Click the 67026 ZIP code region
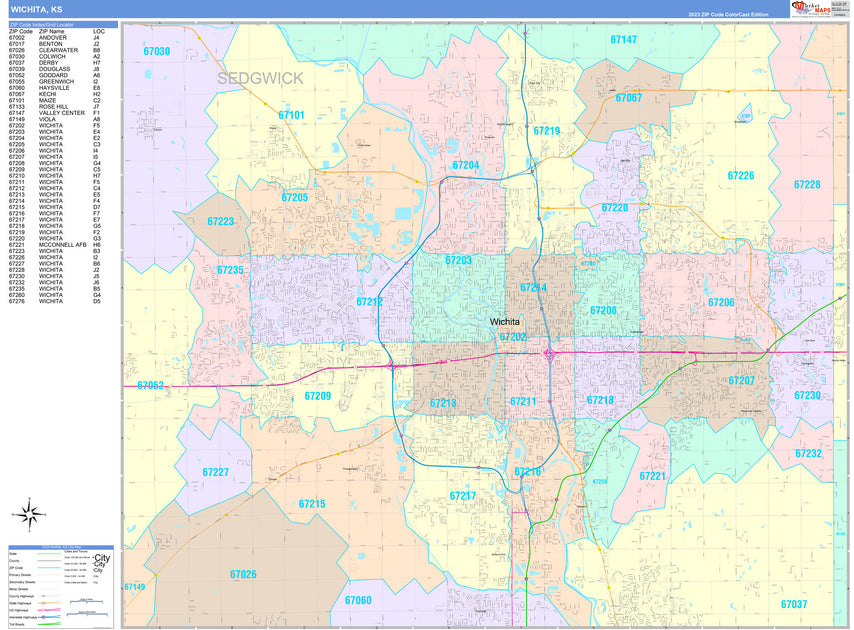Viewport: 854px width, 630px height. click(242, 574)
